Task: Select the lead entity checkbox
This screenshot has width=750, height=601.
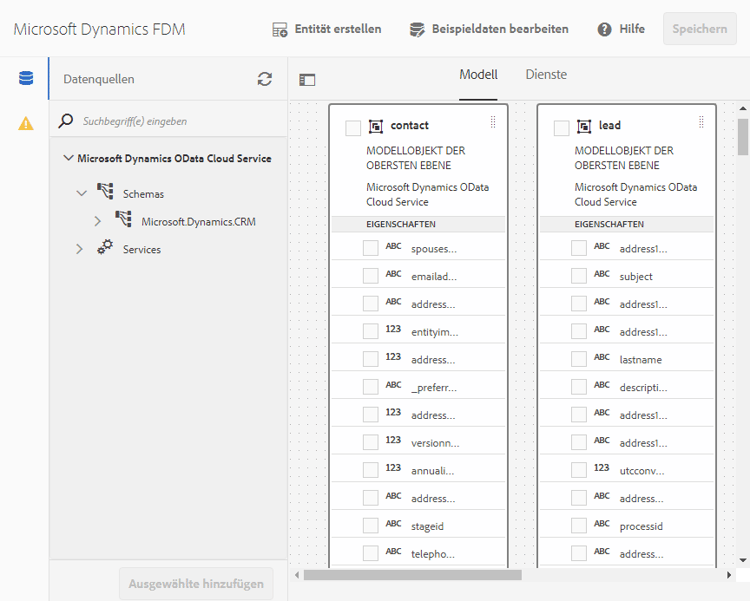Action: (561, 128)
